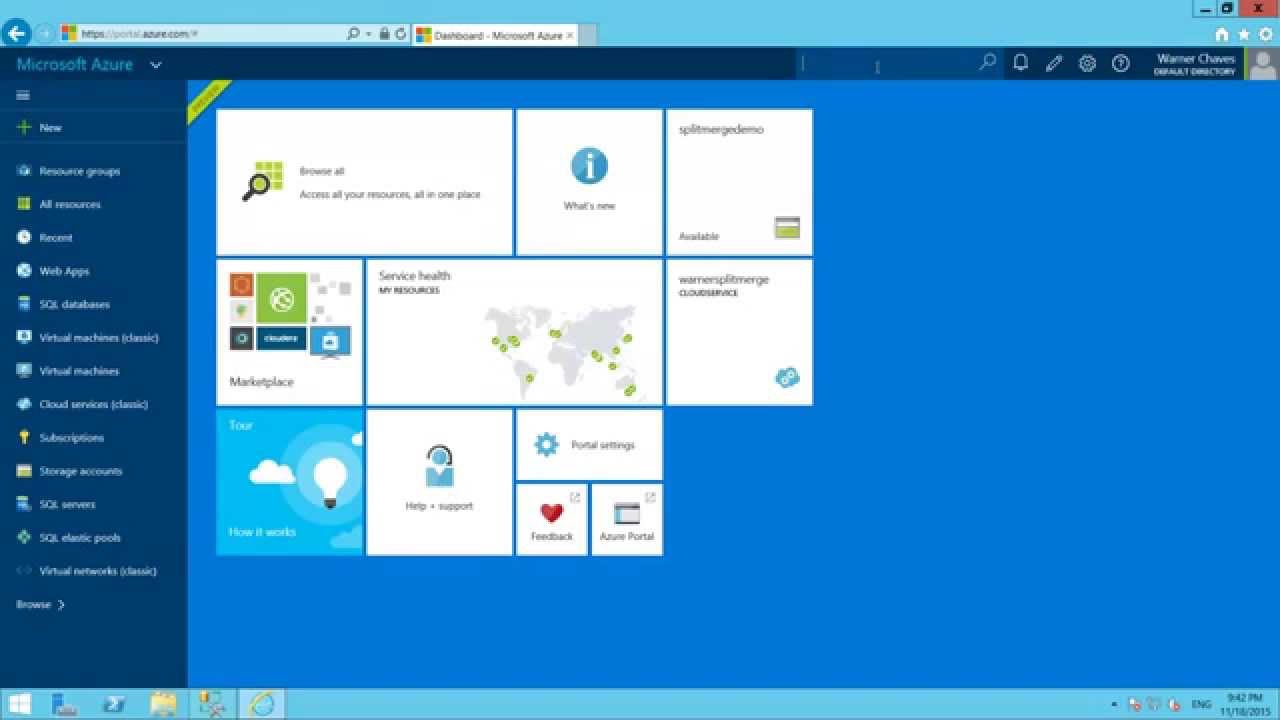Click the Portal settings gear tile
Viewport: 1280px width, 720px height.
(x=589, y=445)
